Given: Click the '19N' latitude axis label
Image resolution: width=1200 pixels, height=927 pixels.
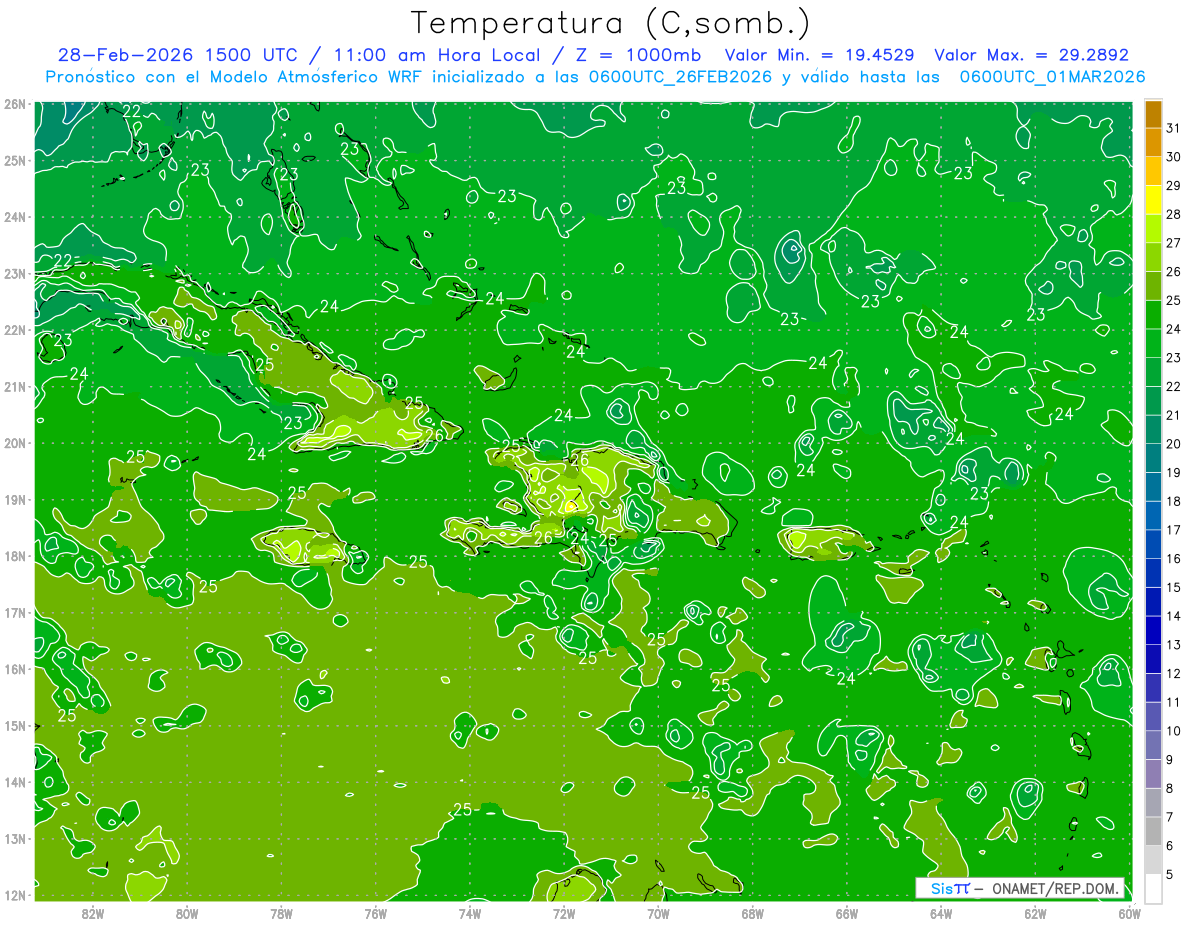Looking at the screenshot, I should (x=14, y=500).
